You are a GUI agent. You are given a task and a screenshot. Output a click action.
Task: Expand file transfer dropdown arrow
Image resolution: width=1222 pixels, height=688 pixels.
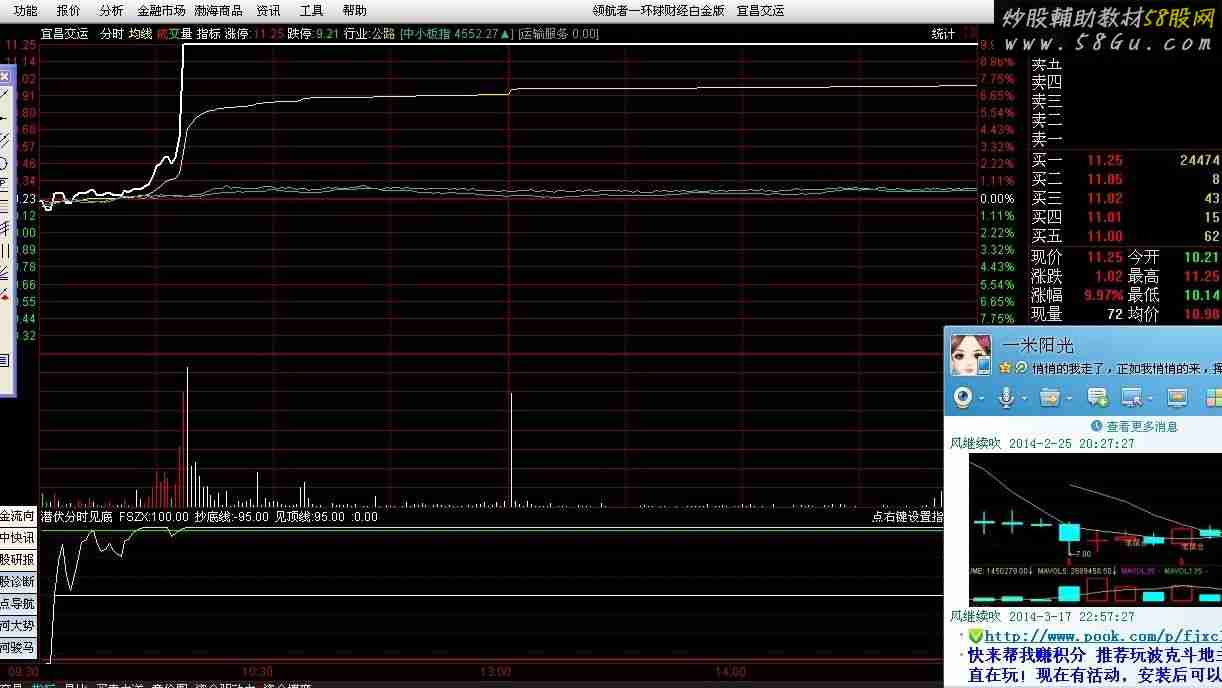click(1068, 399)
